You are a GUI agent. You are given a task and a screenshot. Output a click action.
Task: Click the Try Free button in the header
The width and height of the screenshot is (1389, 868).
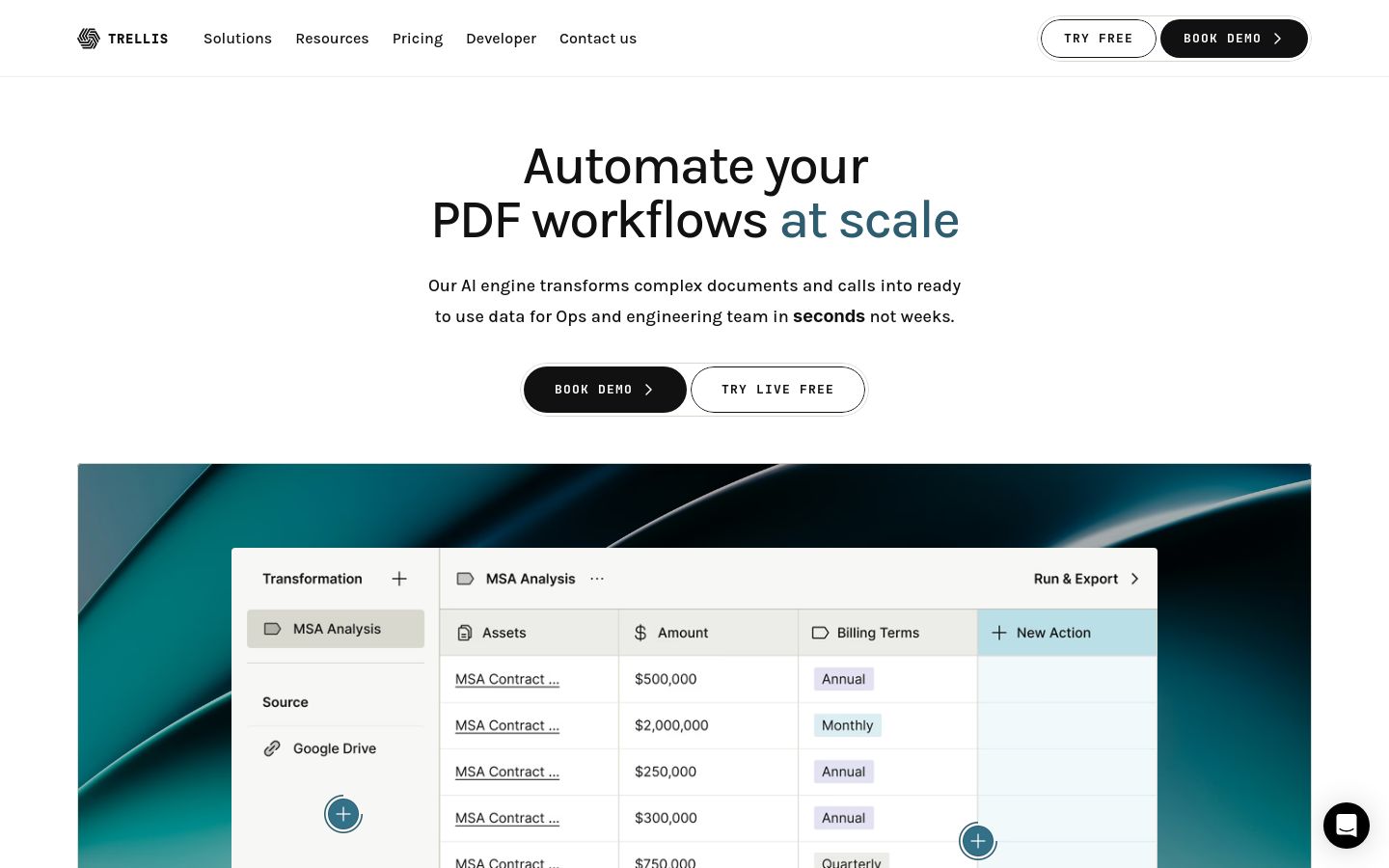point(1098,39)
